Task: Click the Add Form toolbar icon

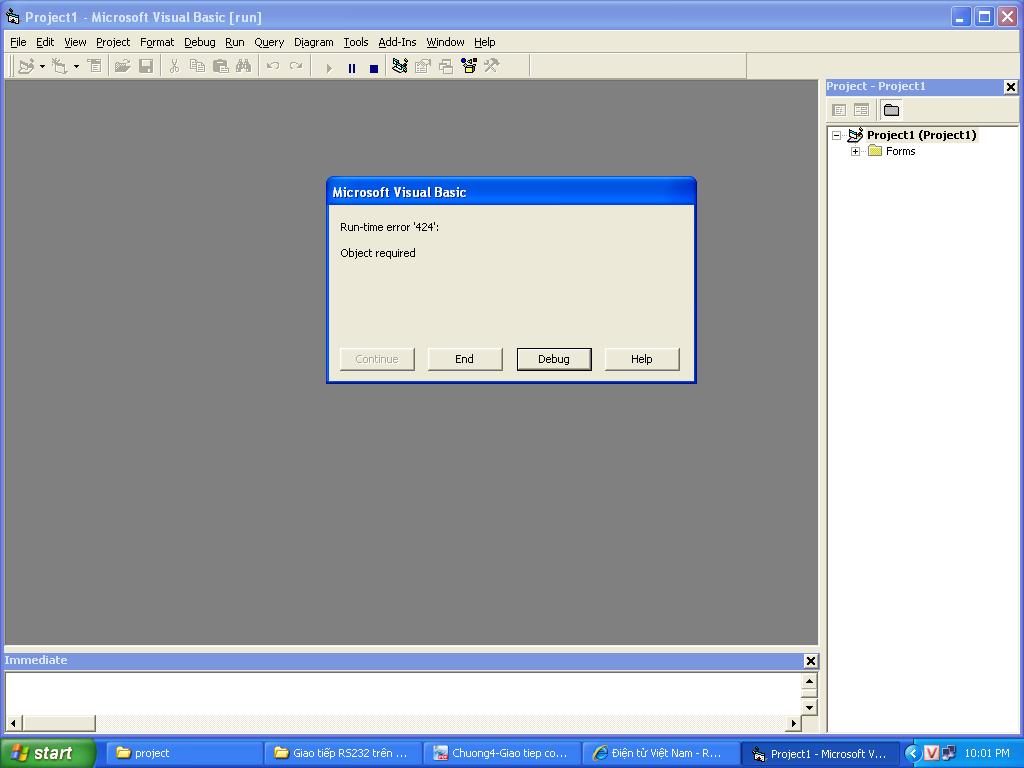Action: (x=59, y=66)
